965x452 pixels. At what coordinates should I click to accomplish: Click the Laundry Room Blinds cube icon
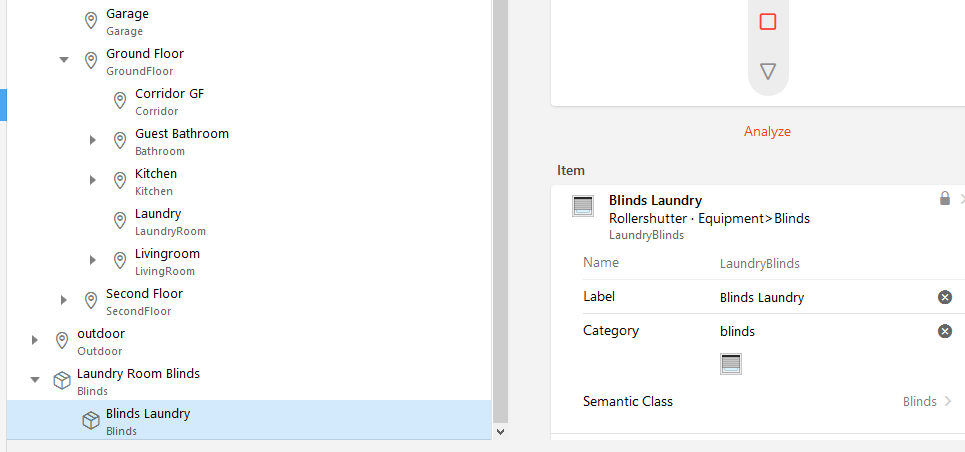click(x=62, y=381)
